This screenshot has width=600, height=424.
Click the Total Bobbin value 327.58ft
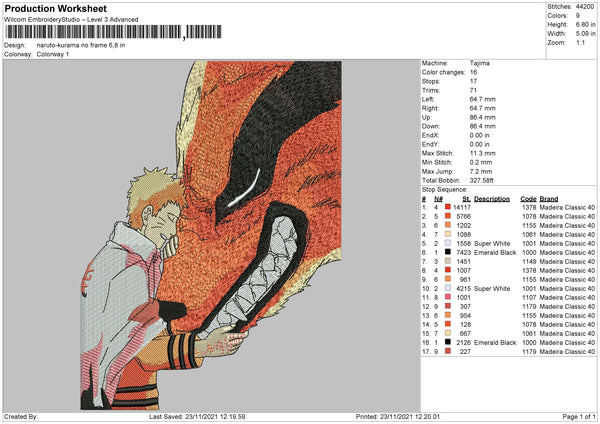click(481, 180)
